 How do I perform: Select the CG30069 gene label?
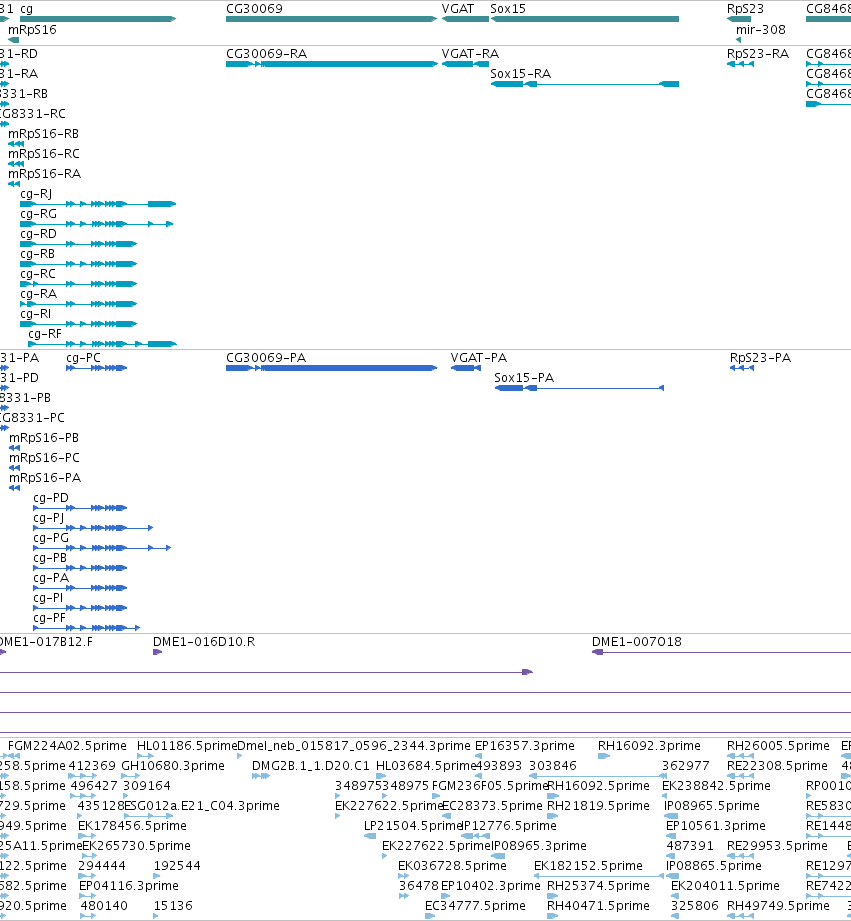point(254,9)
